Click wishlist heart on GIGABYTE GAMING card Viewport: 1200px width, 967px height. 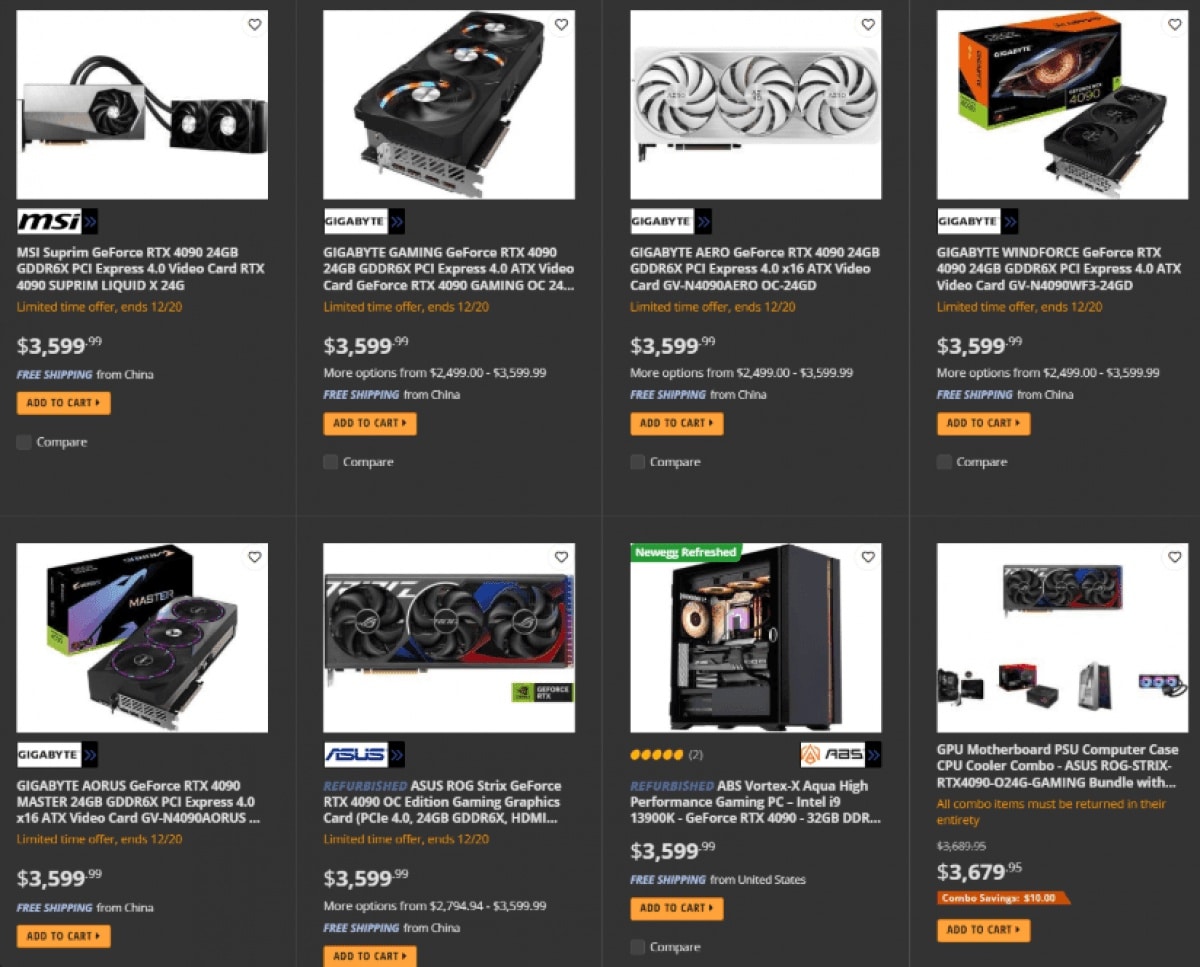561,24
